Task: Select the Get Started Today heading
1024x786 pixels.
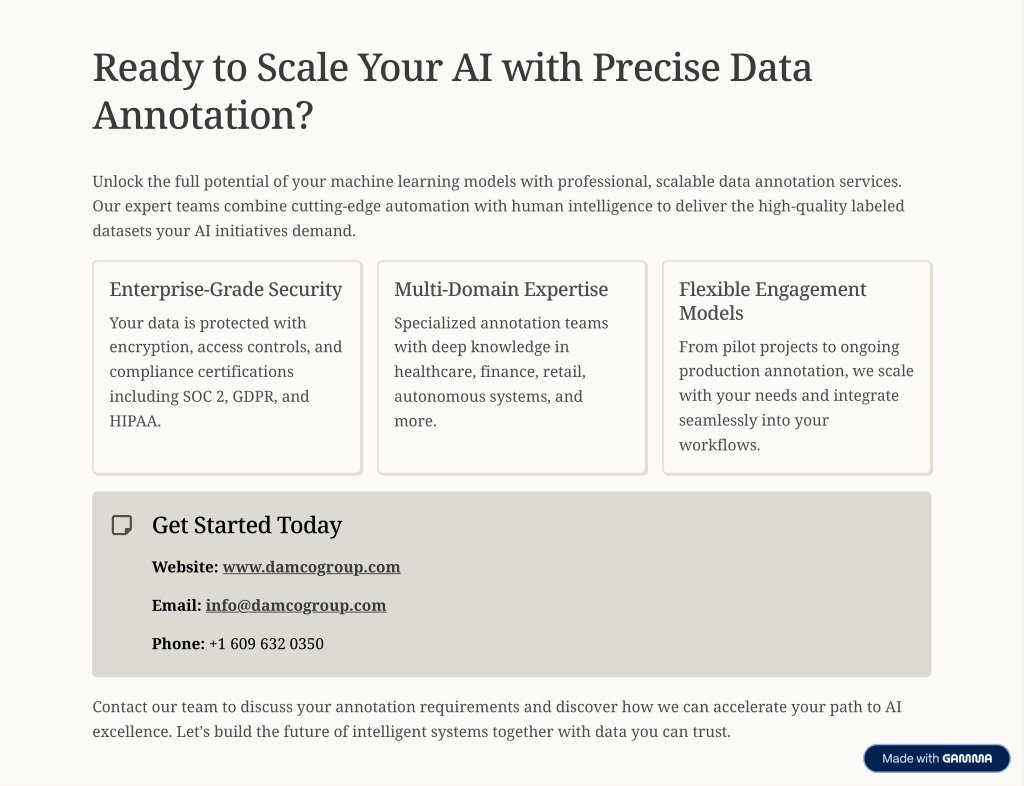Action: pos(247,525)
